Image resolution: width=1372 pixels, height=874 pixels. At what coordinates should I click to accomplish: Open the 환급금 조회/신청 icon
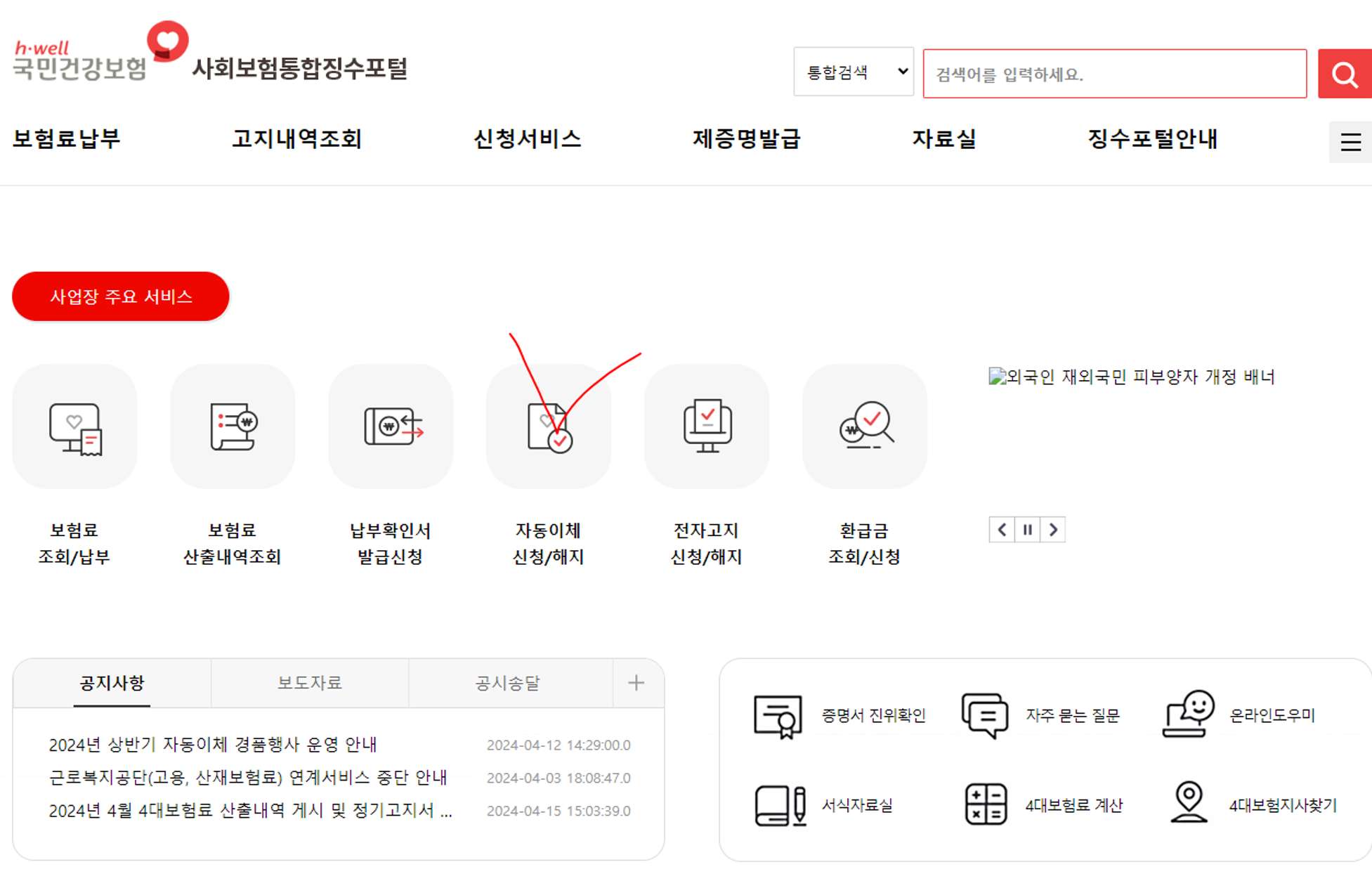coord(865,426)
